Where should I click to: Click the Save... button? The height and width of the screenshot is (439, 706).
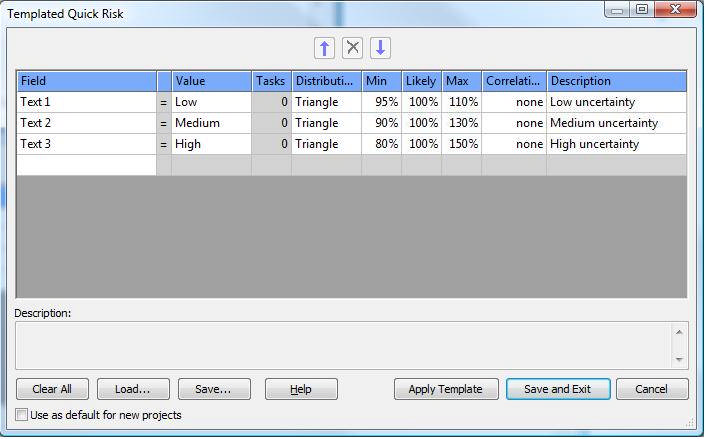pyautogui.click(x=214, y=389)
